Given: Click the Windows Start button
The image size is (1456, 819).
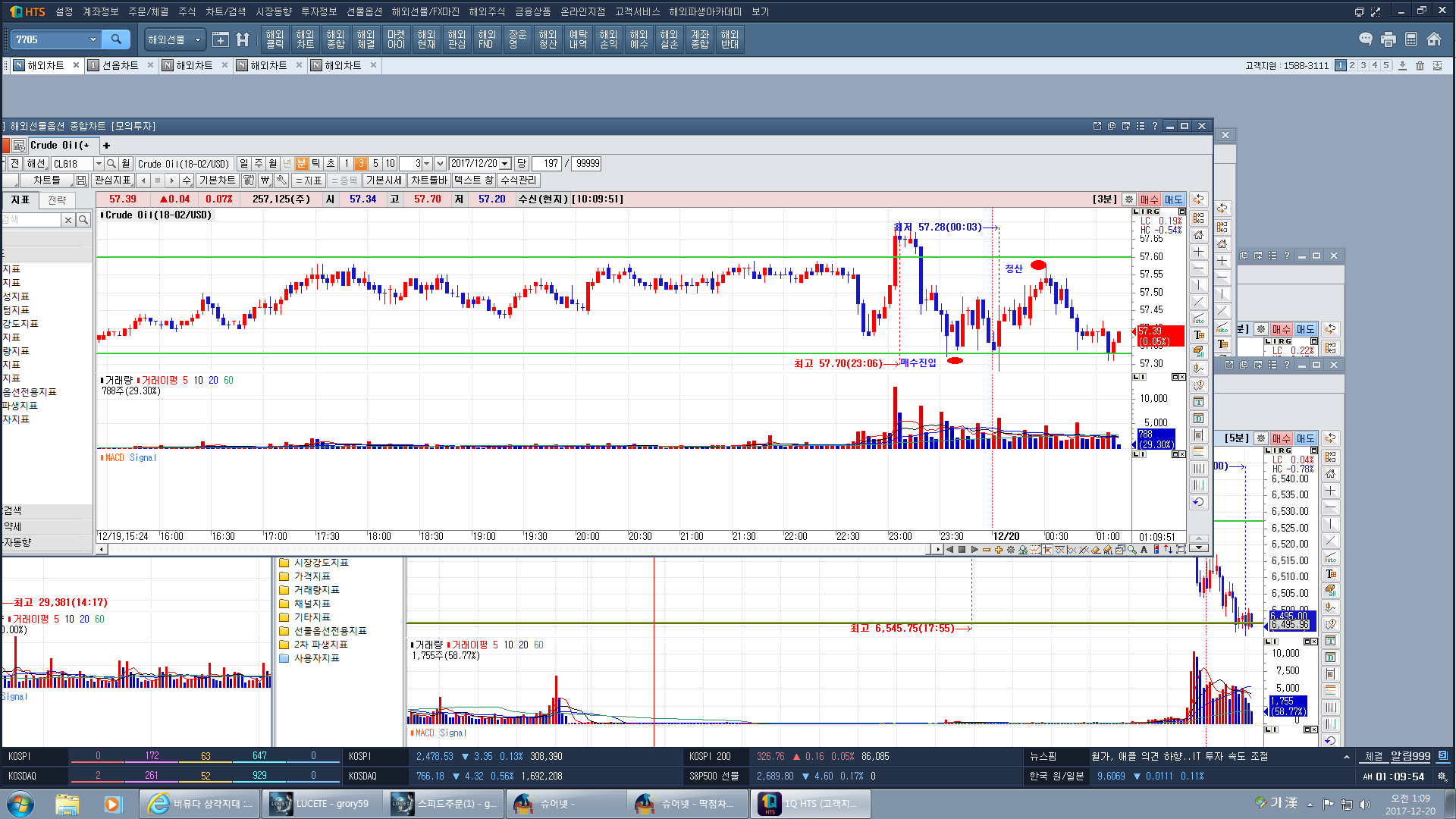Looking at the screenshot, I should tap(20, 804).
